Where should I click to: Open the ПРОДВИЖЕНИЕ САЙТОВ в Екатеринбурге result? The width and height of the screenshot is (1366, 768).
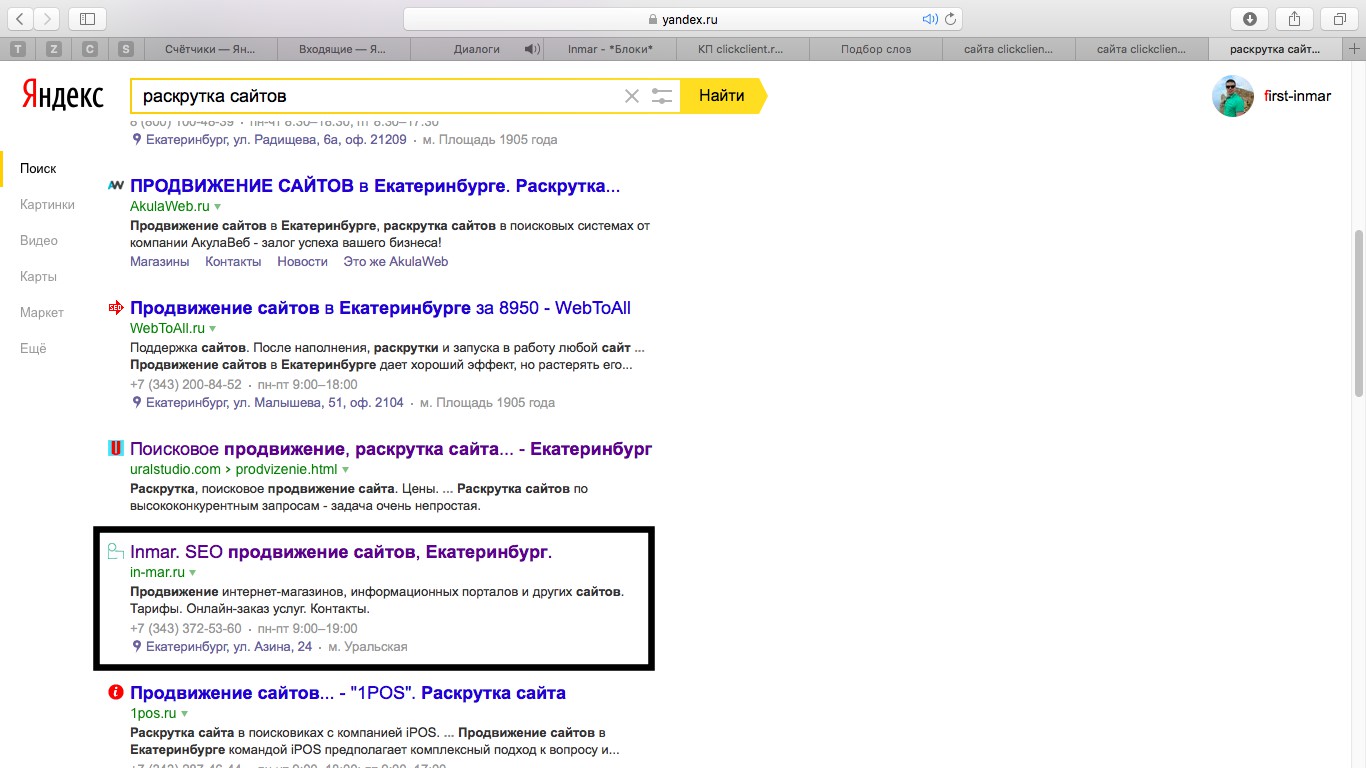(x=375, y=186)
